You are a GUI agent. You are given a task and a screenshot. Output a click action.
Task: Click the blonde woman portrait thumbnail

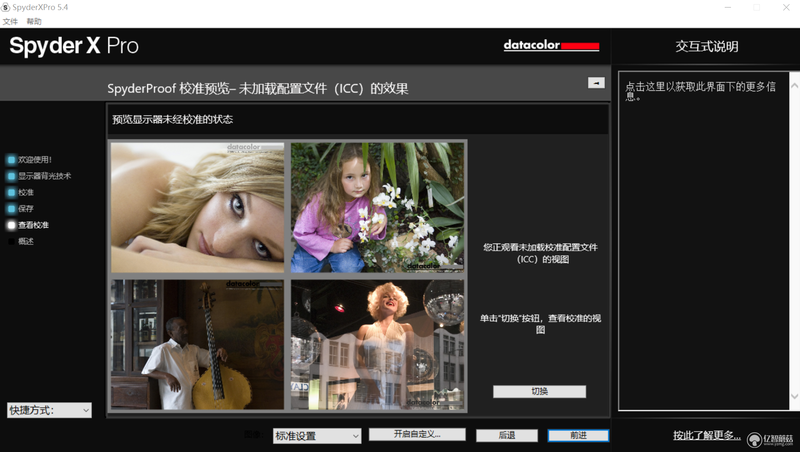pyautogui.click(x=197, y=207)
